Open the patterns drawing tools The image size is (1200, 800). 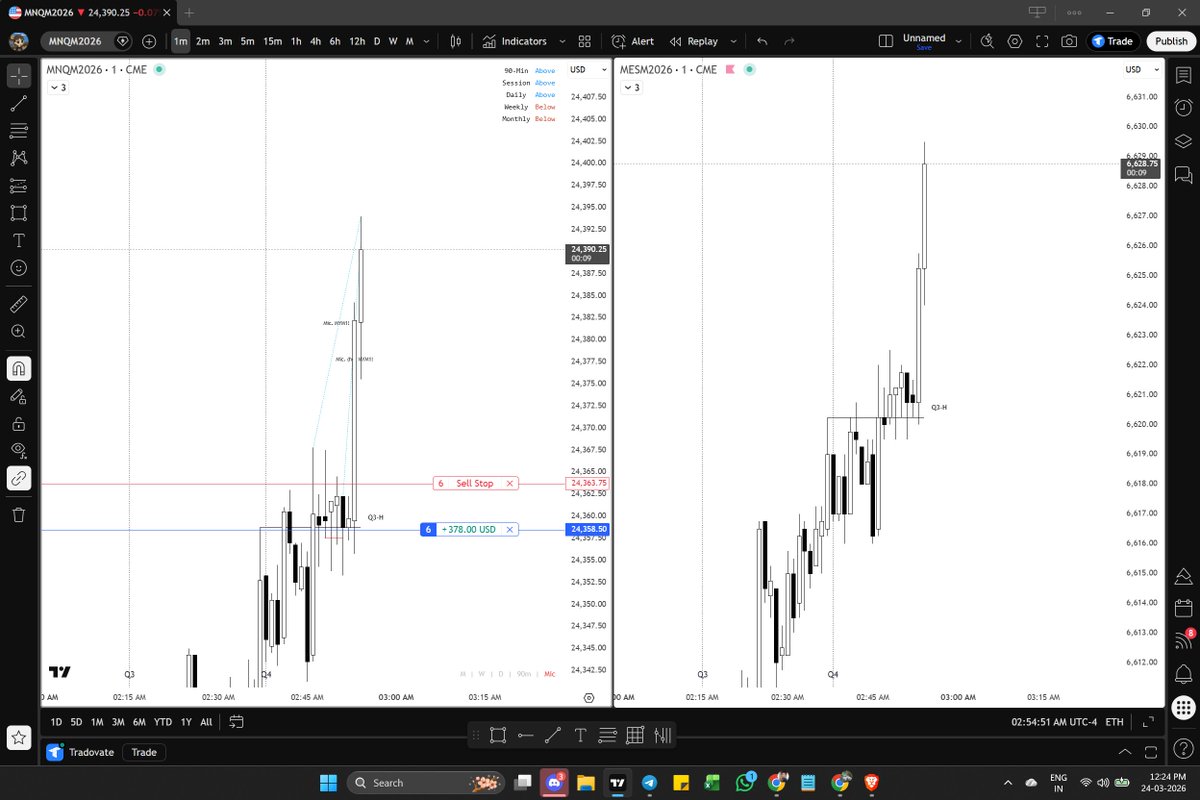point(18,158)
